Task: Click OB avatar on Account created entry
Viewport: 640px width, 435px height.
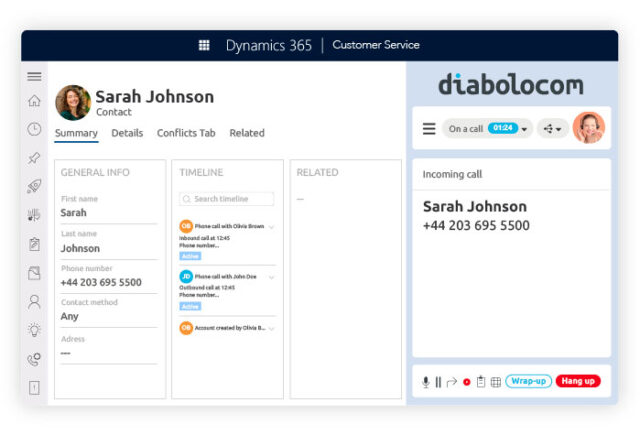Action: coord(186,328)
